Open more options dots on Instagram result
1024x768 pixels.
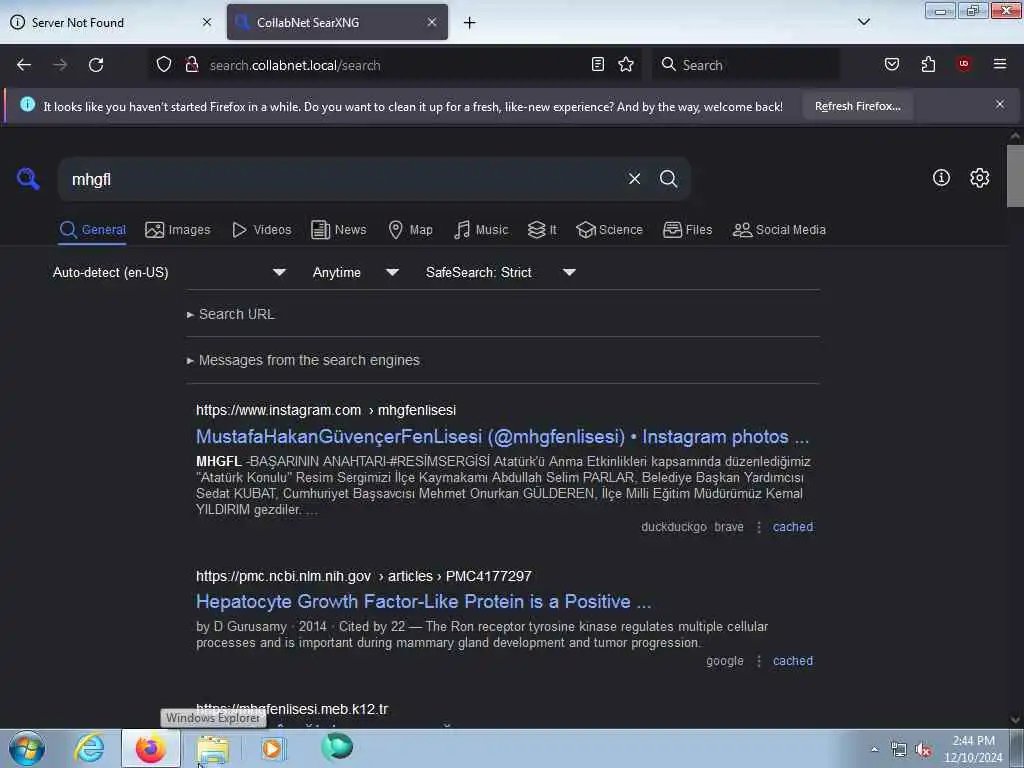pyautogui.click(x=758, y=527)
